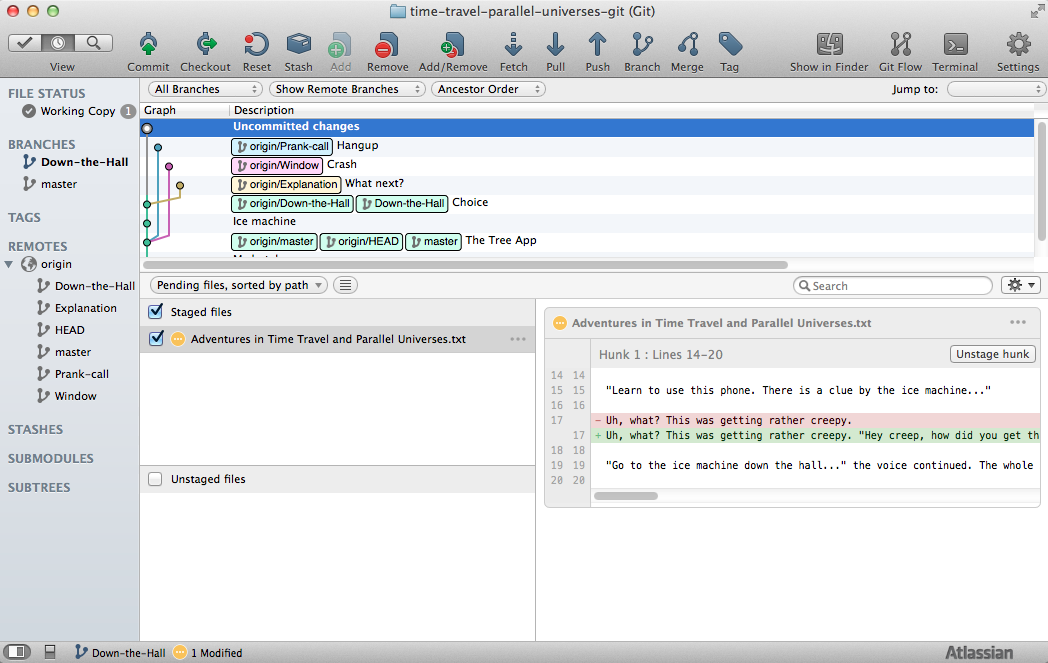This screenshot has width=1048, height=663.
Task: Collapse the origin remote tree
Action: (x=9, y=264)
